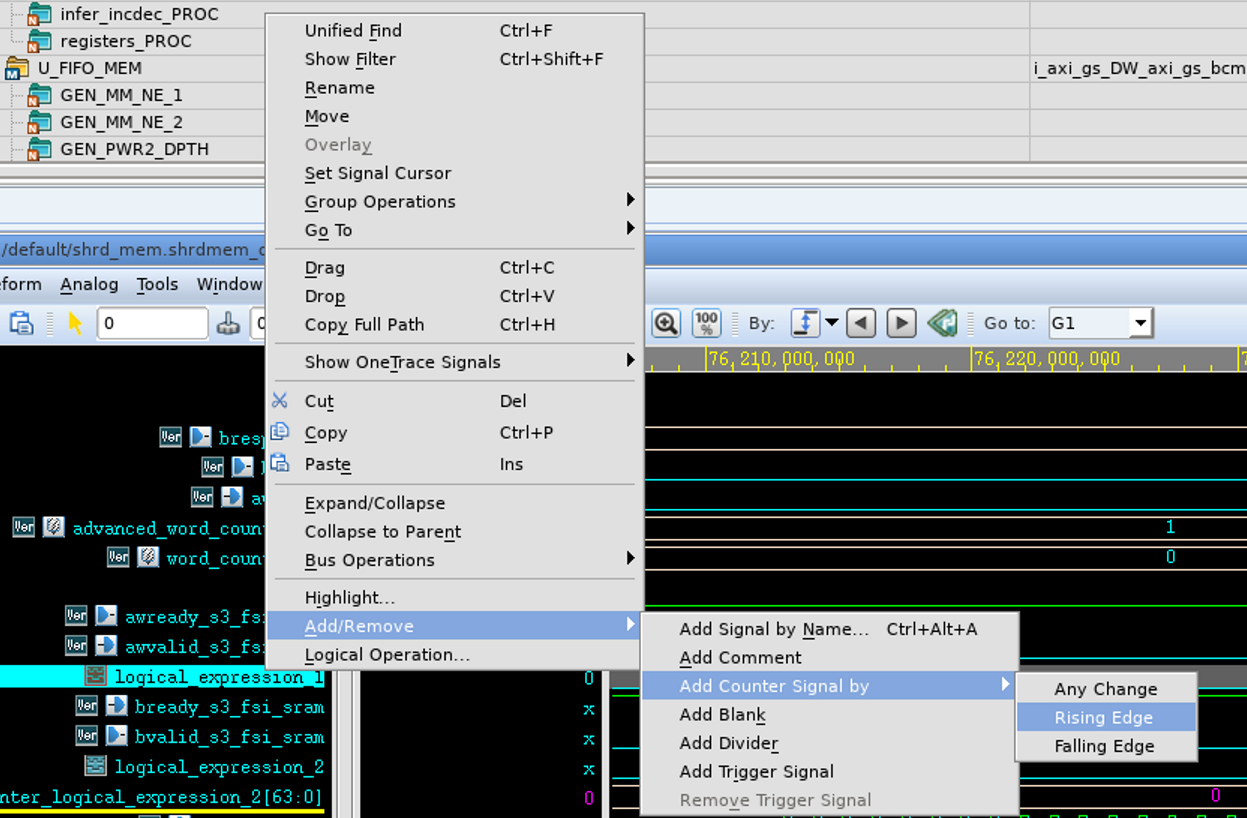Screen dimensions: 1247x818
Task: Select the bvalid_s3_fsi_sram signal name
Action: click(229, 737)
